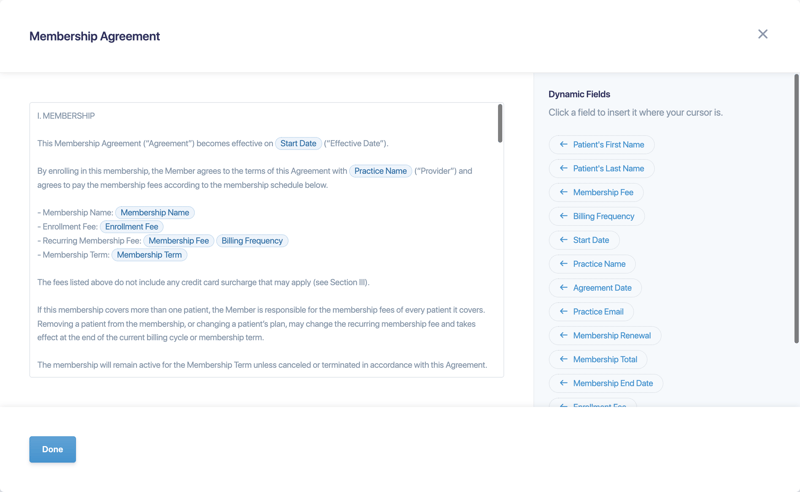This screenshot has width=800, height=492.
Task: Insert Practice Email dynamic field
Action: [591, 311]
